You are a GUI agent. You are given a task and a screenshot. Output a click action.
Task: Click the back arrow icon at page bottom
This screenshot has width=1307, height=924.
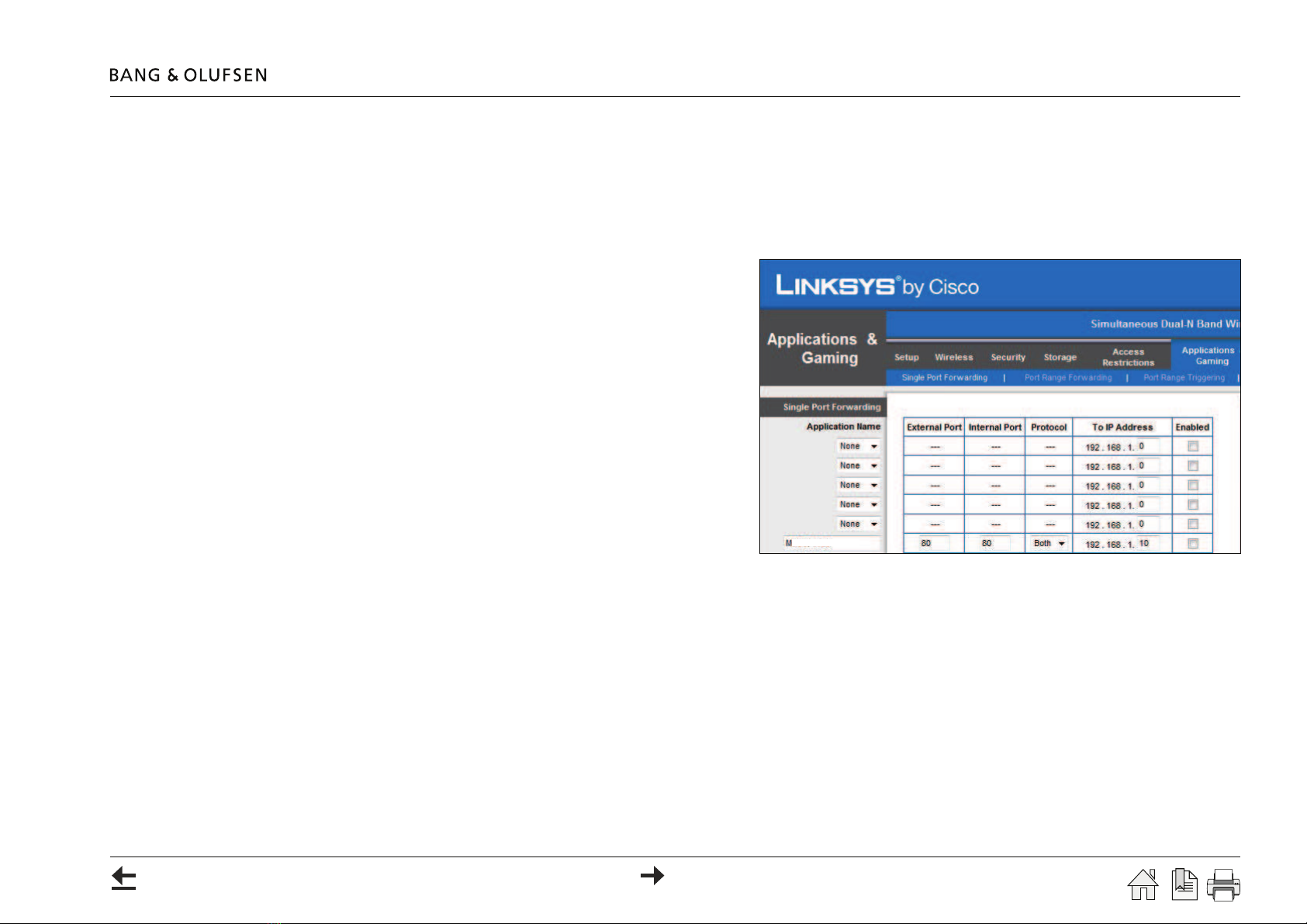(x=123, y=878)
